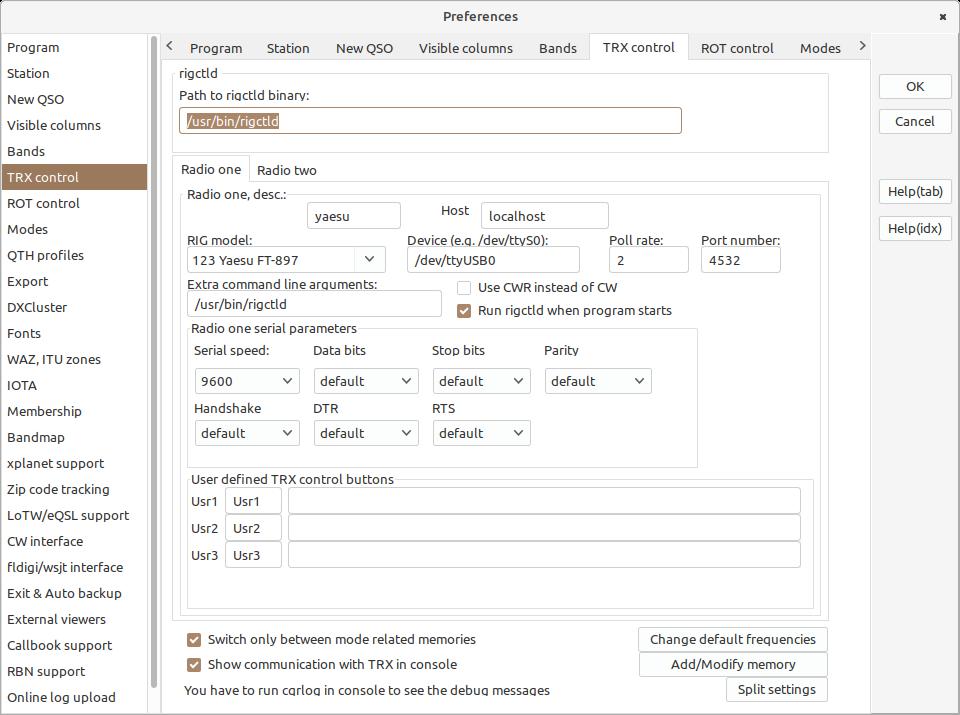Click the Radio one description field
The width and height of the screenshot is (960, 715).
pos(353,216)
